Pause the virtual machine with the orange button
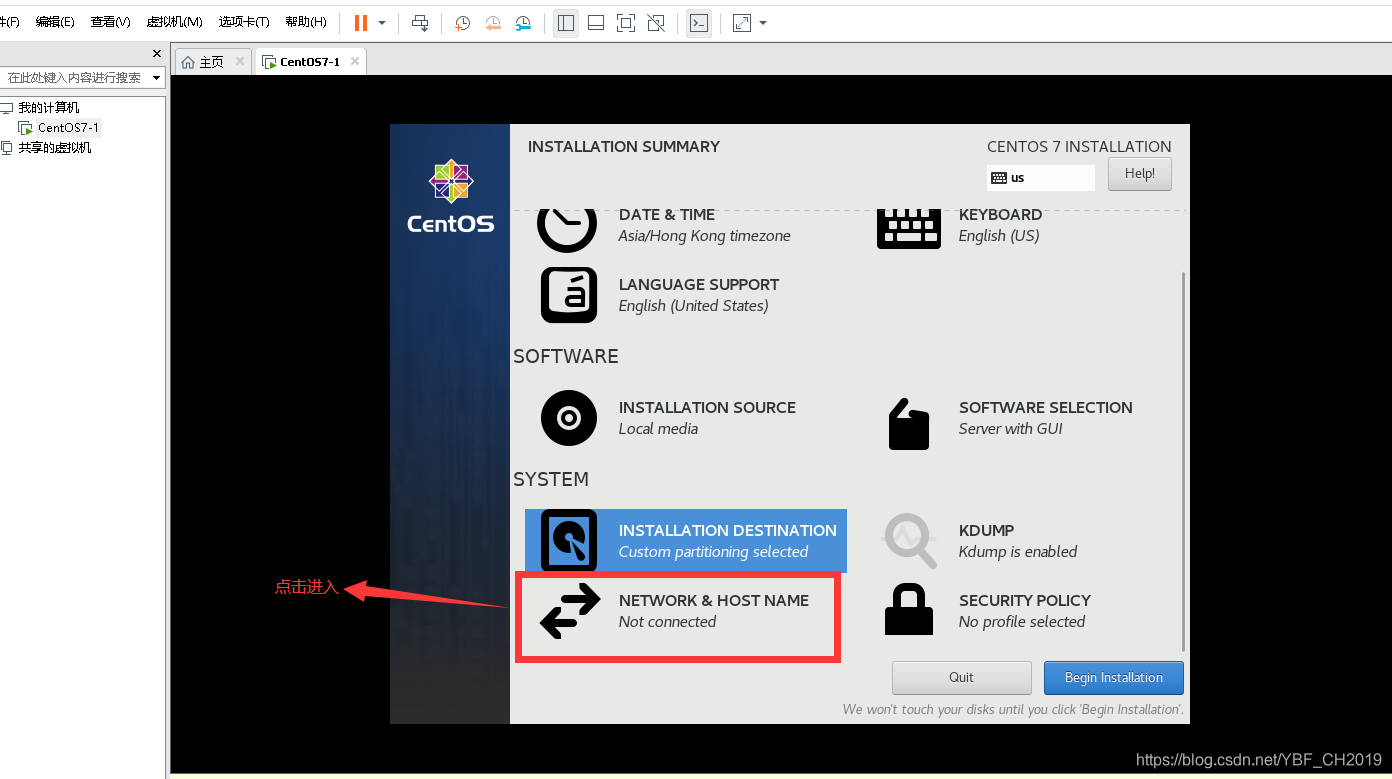Viewport: 1392px width, 779px height. click(361, 22)
